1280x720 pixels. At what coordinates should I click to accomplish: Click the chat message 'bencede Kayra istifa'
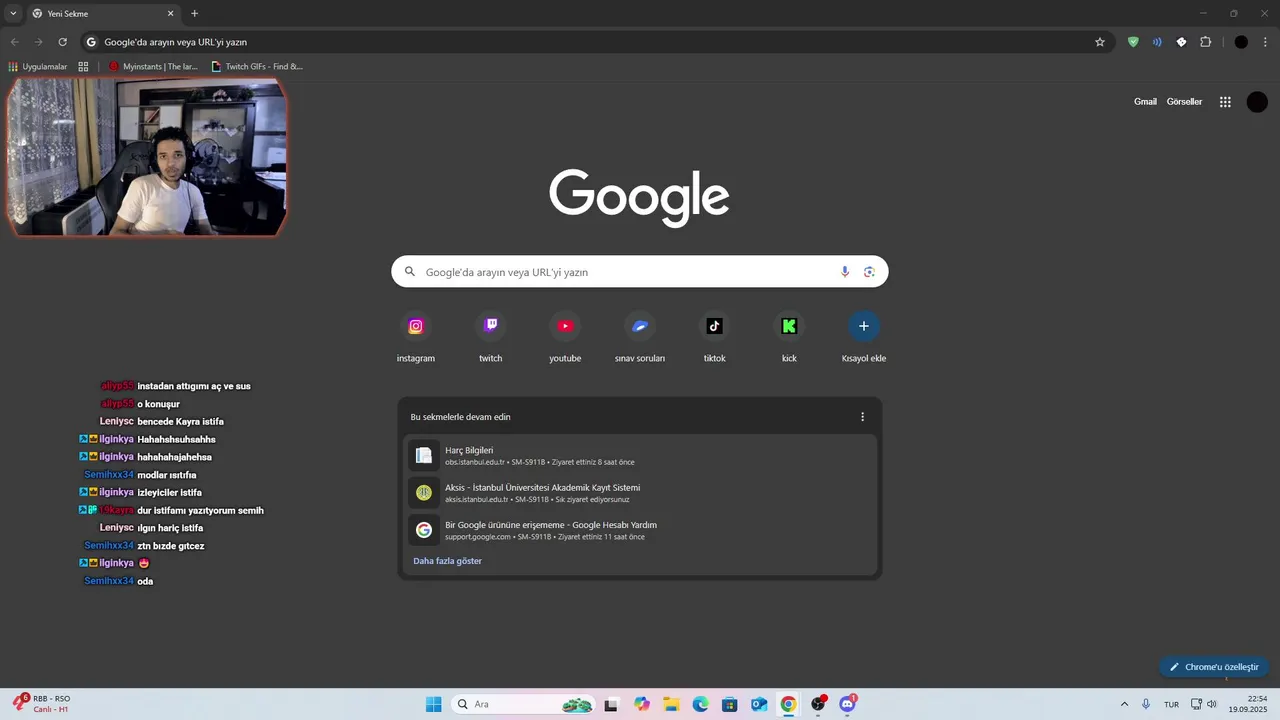(180, 422)
